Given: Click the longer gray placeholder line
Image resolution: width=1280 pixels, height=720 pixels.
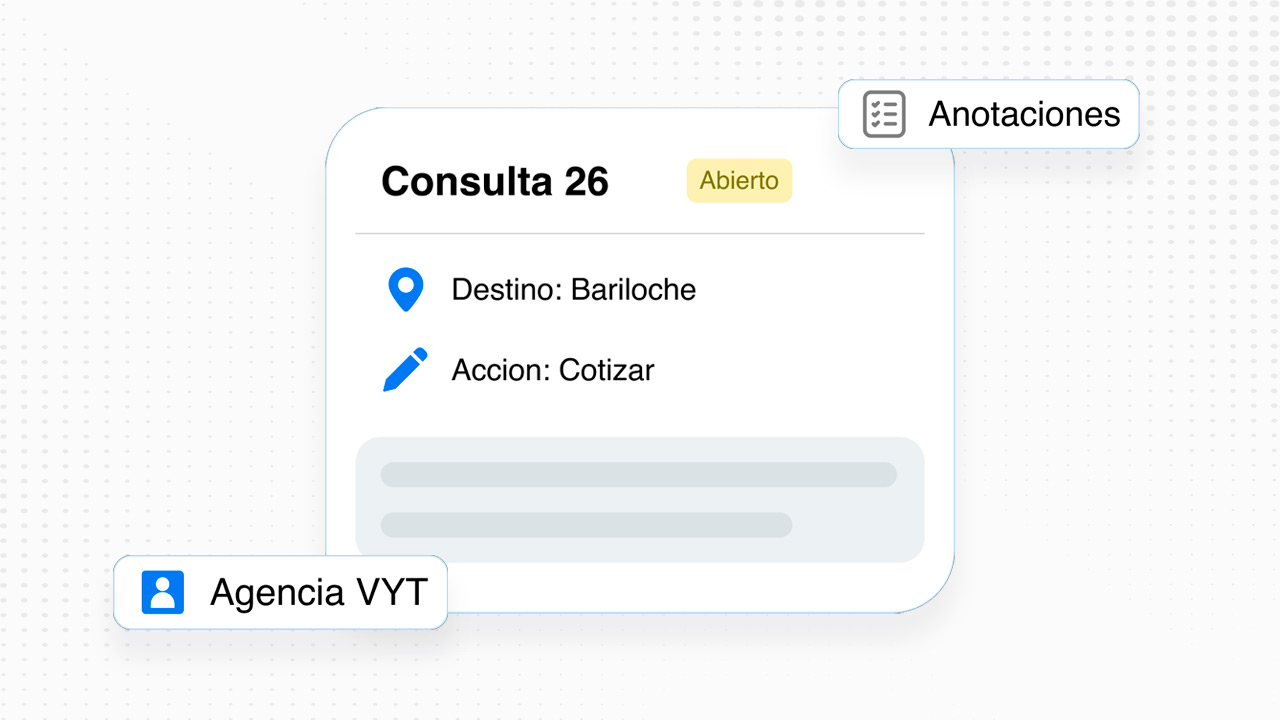Looking at the screenshot, I should coord(638,474).
